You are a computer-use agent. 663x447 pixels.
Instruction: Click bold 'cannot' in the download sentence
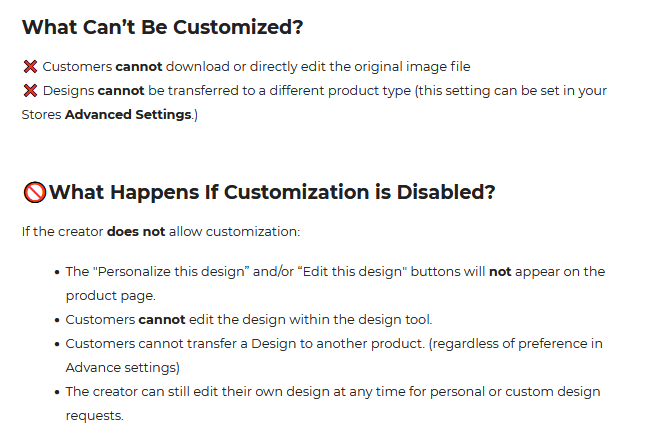tap(139, 66)
